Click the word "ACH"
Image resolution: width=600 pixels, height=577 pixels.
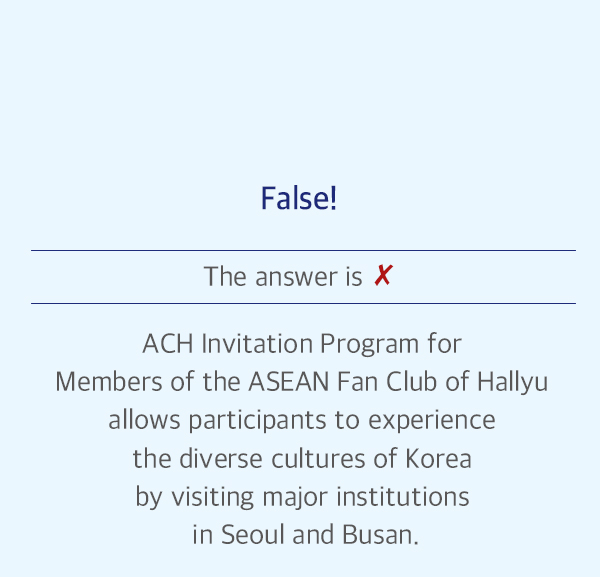coord(168,344)
